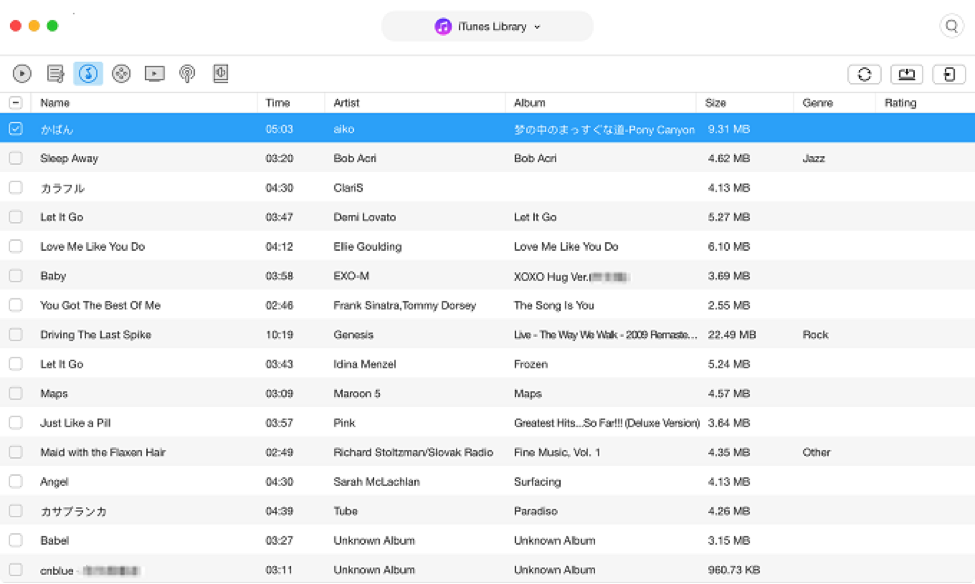
Task: Open the iTunes Library dropdown
Action: [x=488, y=26]
